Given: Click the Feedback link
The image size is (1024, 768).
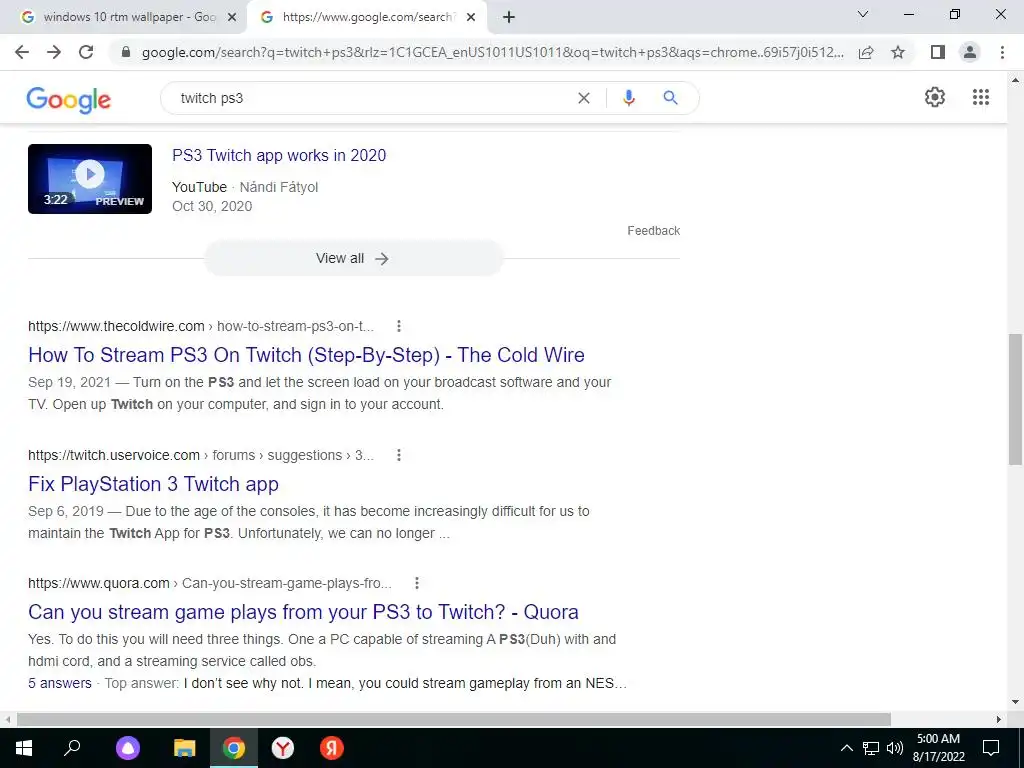Looking at the screenshot, I should coord(654,231).
